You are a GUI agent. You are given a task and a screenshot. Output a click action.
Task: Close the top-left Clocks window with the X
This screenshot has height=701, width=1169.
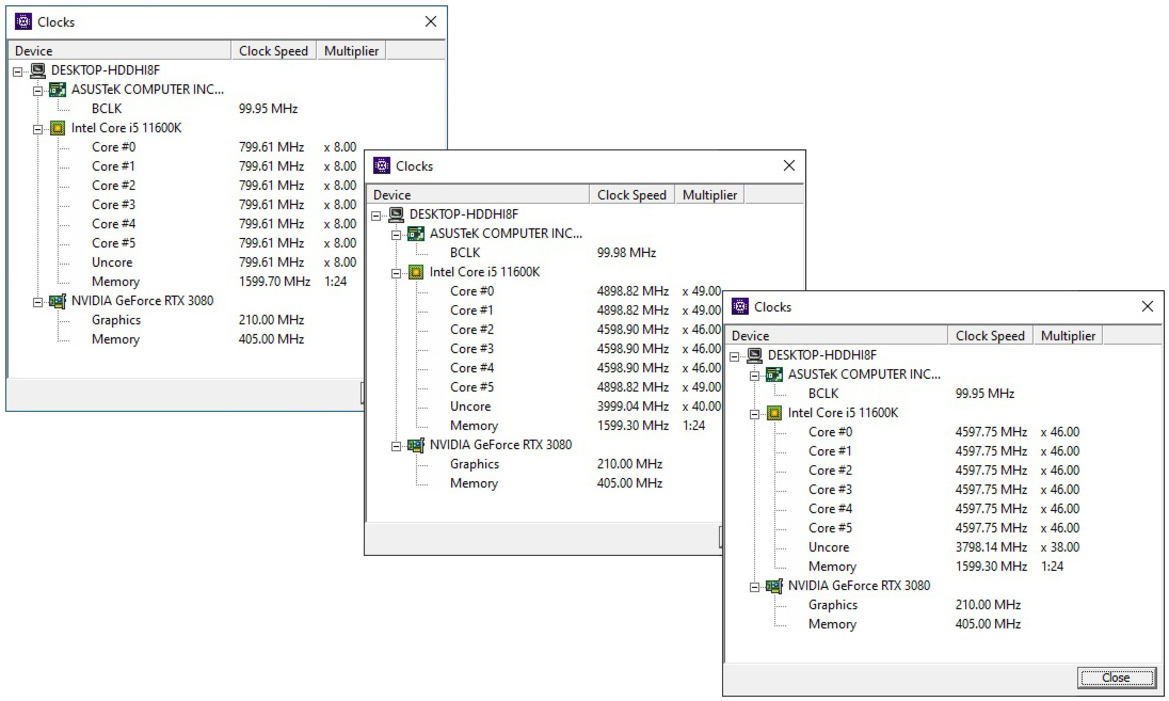(430, 22)
